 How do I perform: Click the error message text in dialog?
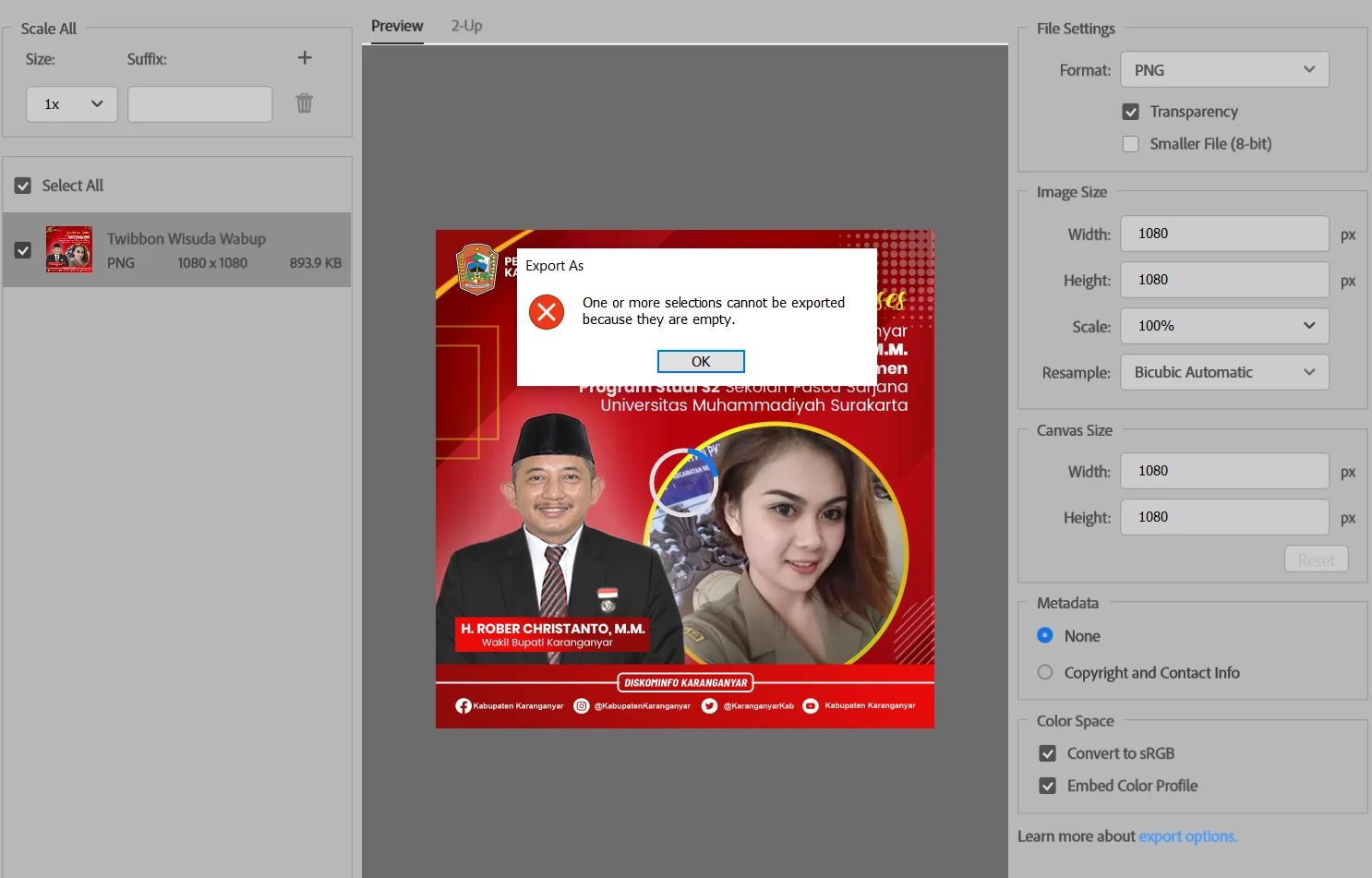[714, 311]
